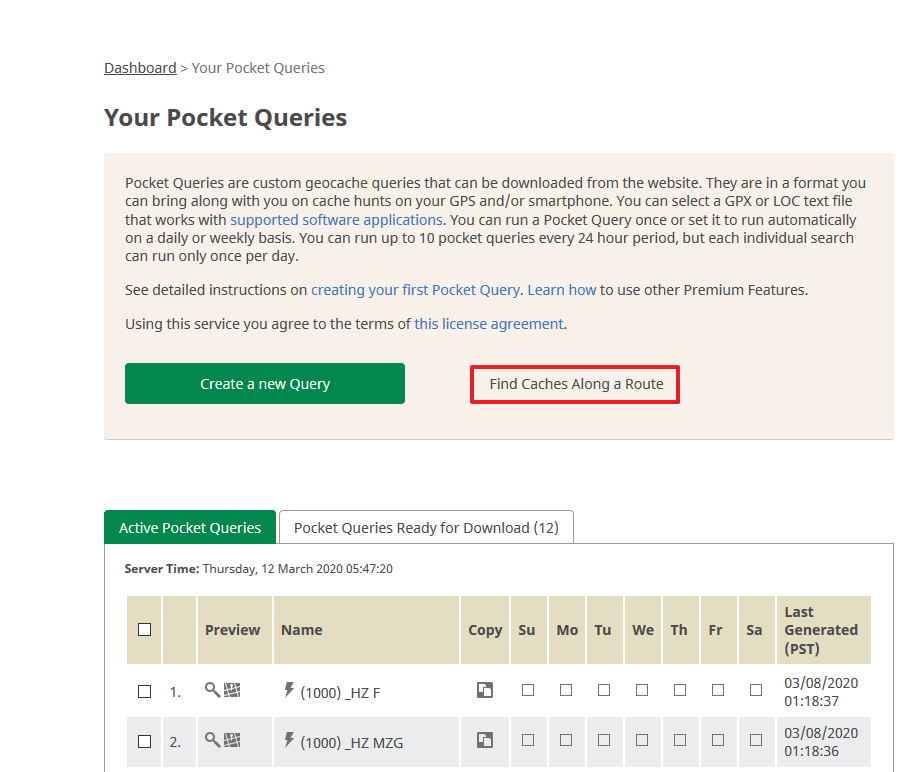The width and height of the screenshot is (919, 772).
Task: Open map preview icon for query 1
Action: click(232, 690)
